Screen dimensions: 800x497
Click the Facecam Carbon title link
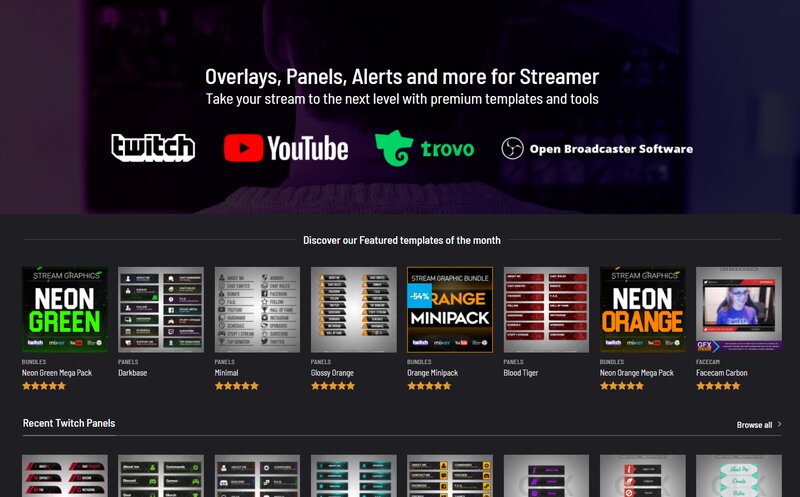[x=721, y=373]
